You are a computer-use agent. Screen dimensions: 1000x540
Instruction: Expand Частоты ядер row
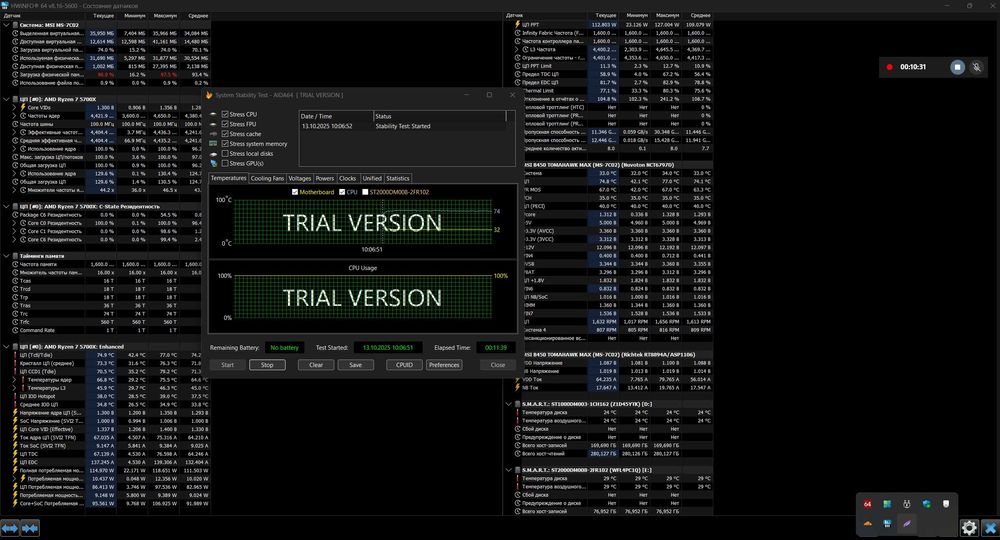click(x=15, y=115)
